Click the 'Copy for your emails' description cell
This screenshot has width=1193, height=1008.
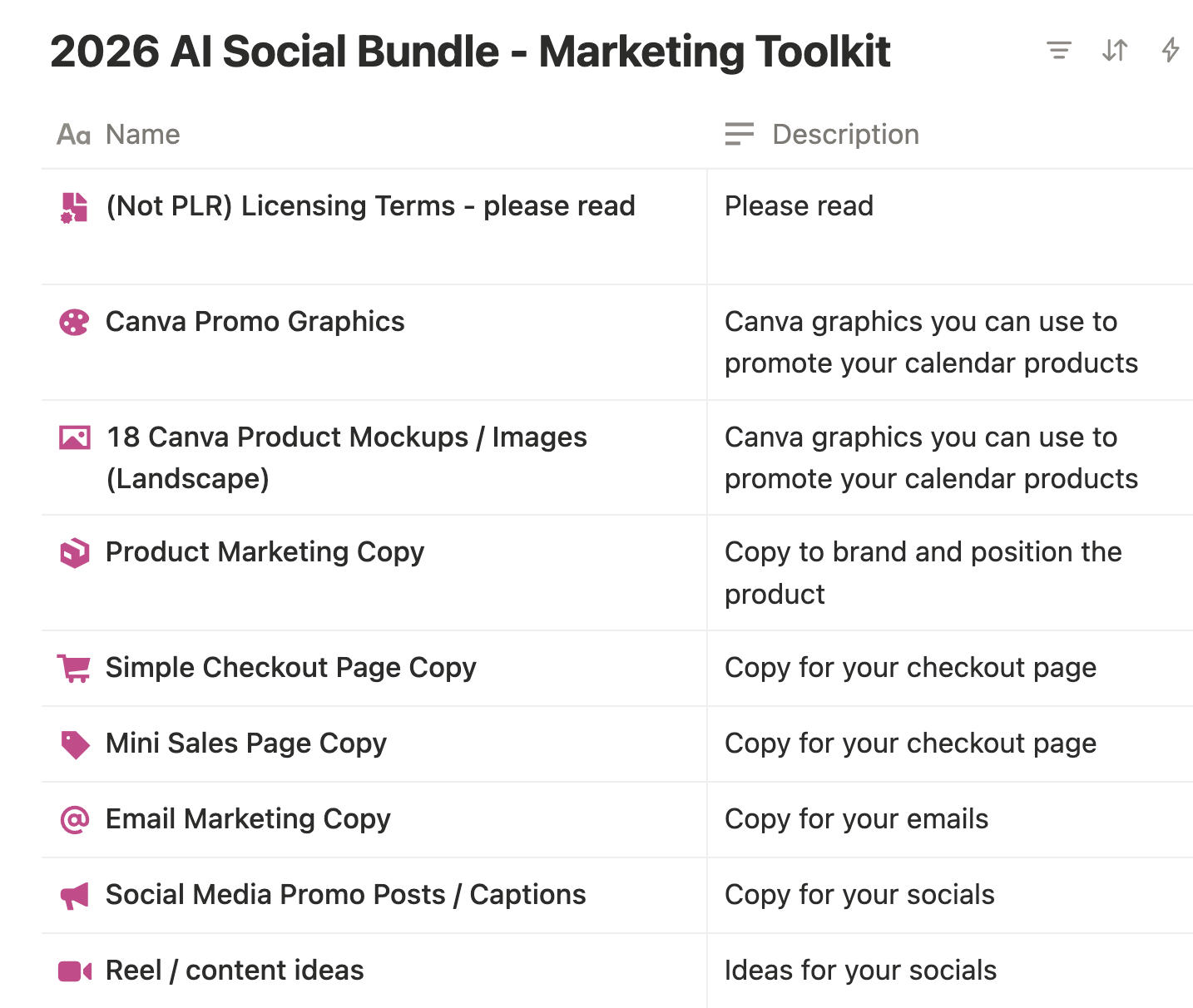point(856,819)
